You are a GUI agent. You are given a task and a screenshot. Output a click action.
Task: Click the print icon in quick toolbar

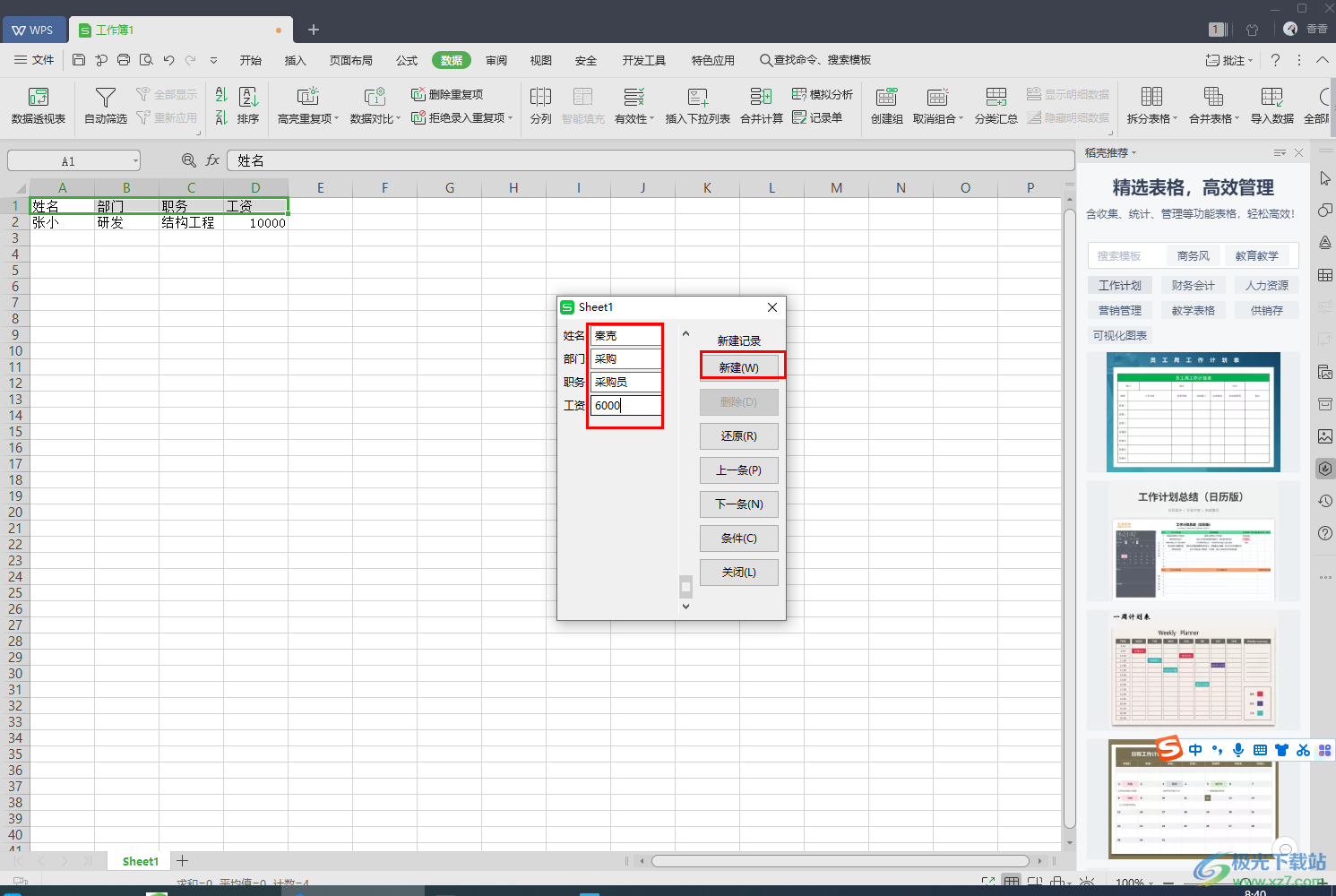coord(124,60)
